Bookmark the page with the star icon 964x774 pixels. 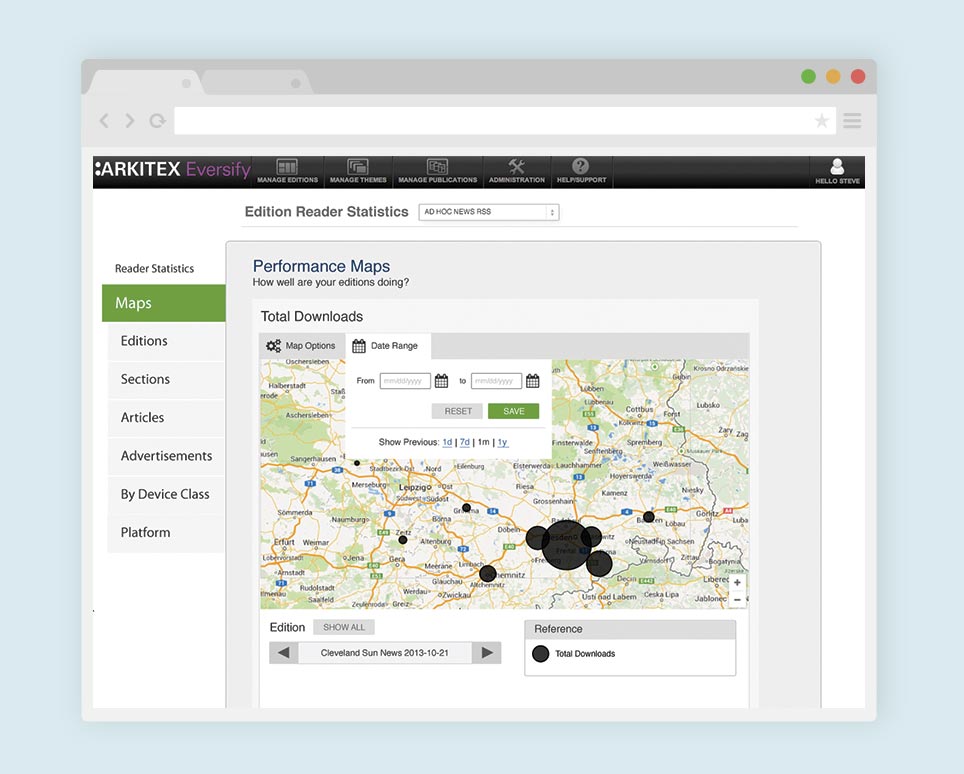pyautogui.click(x=821, y=120)
